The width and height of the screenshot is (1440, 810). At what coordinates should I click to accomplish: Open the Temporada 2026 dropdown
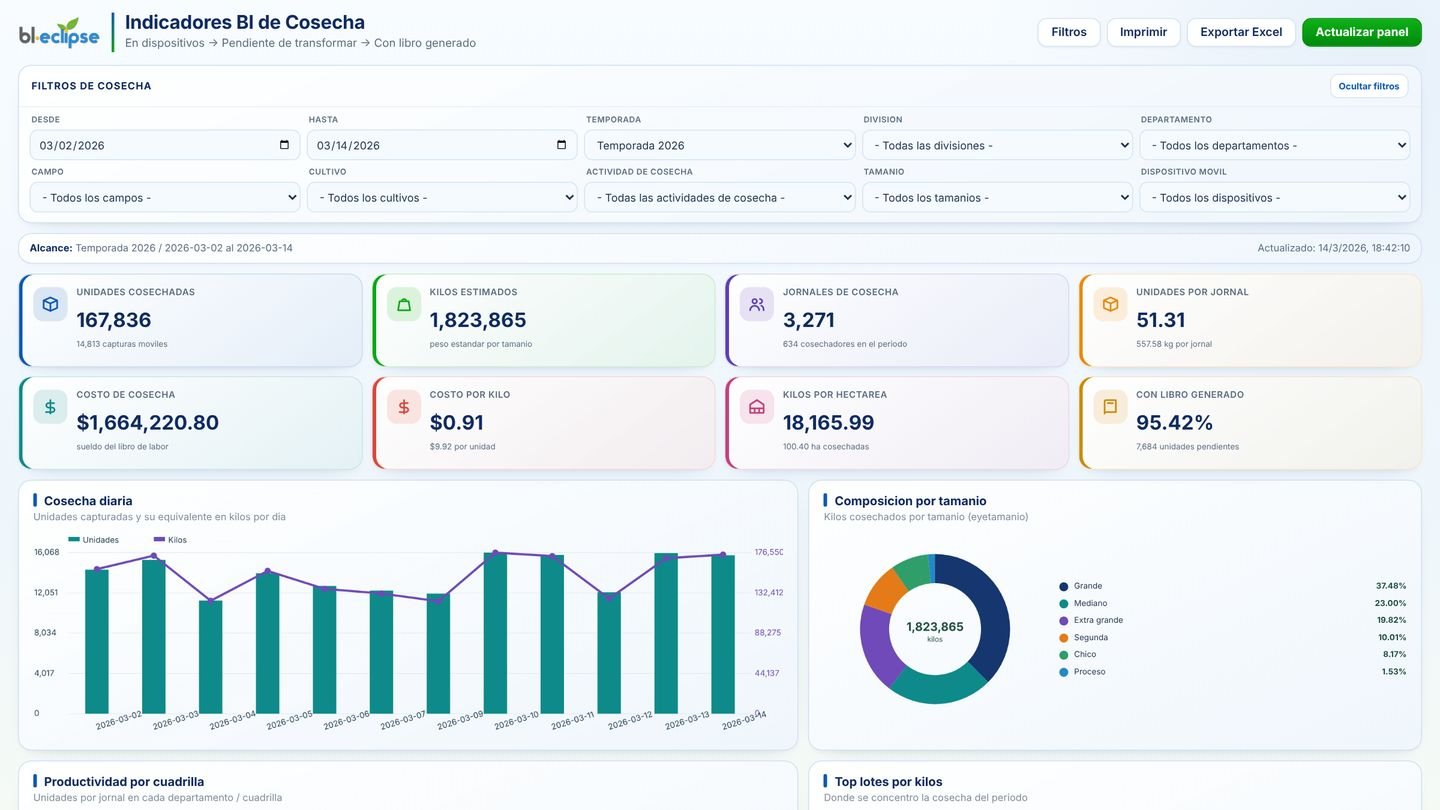point(720,145)
